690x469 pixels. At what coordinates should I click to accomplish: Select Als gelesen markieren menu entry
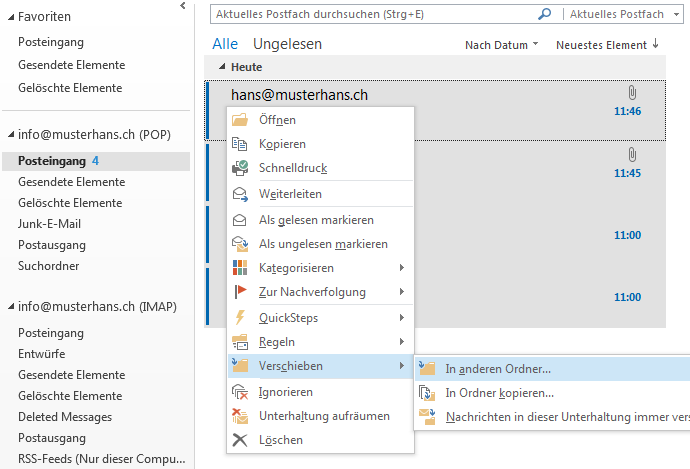pyautogui.click(x=316, y=220)
